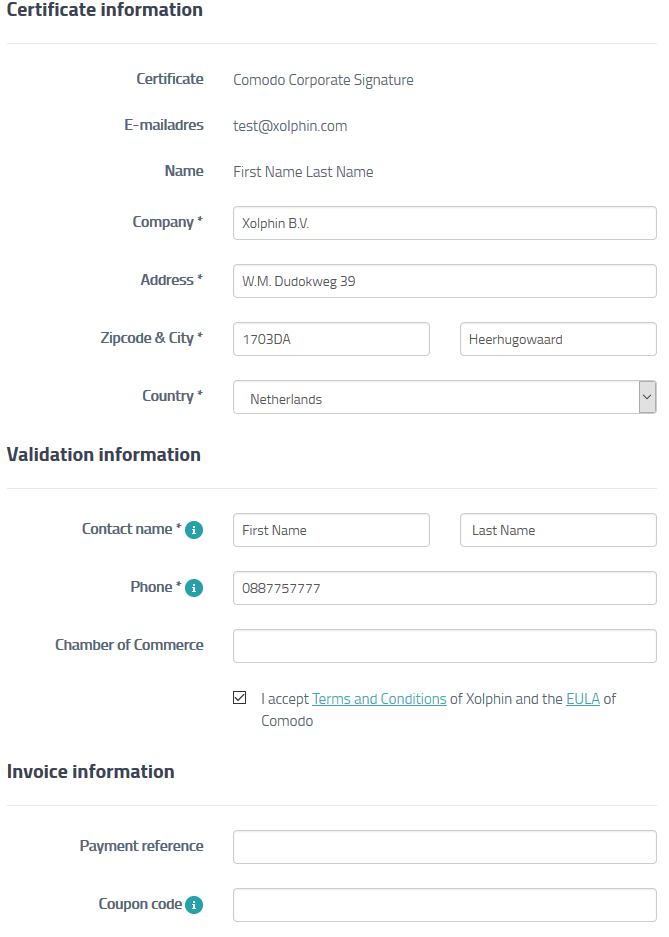
Task: Click the Certificate information heading
Action: (105, 11)
